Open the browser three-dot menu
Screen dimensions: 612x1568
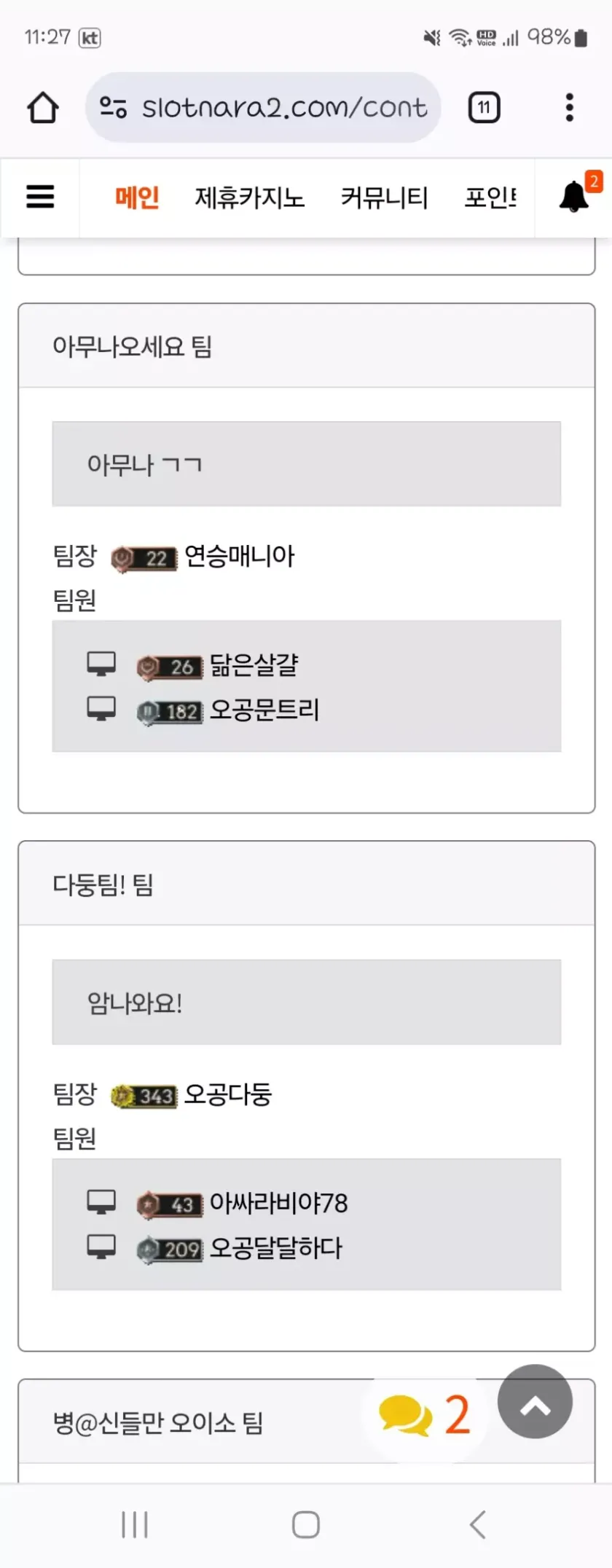tap(570, 108)
